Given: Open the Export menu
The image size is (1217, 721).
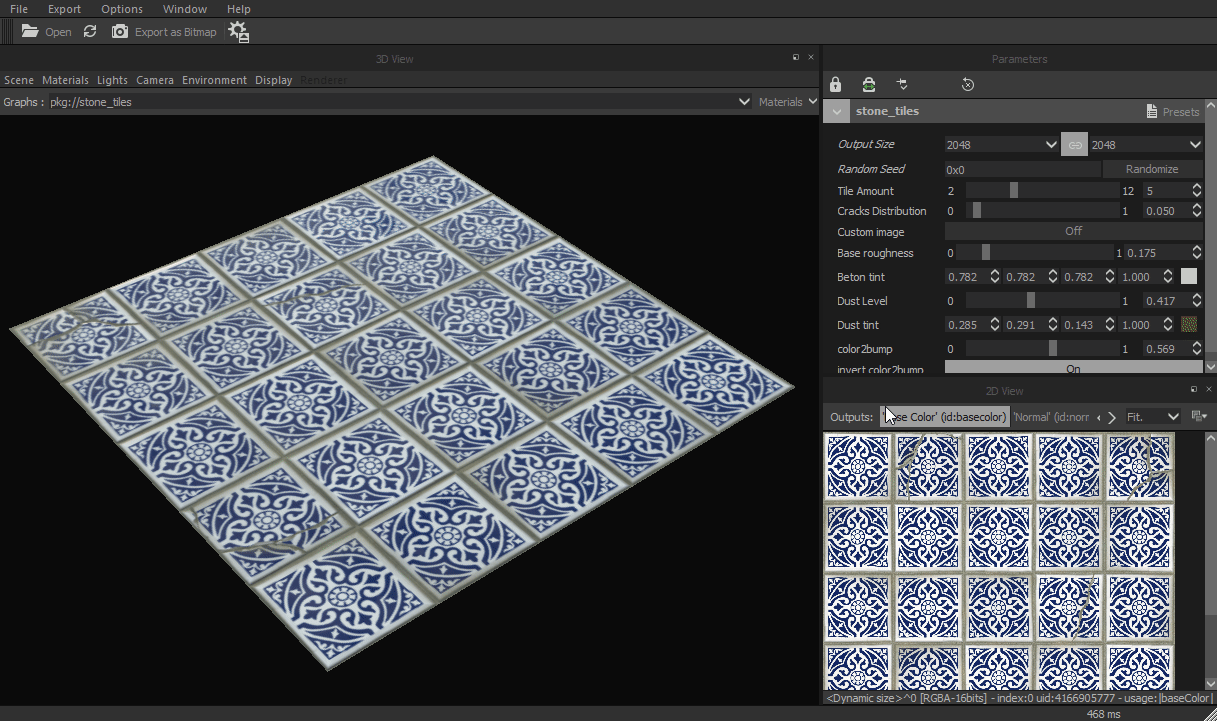Looking at the screenshot, I should tap(64, 9).
